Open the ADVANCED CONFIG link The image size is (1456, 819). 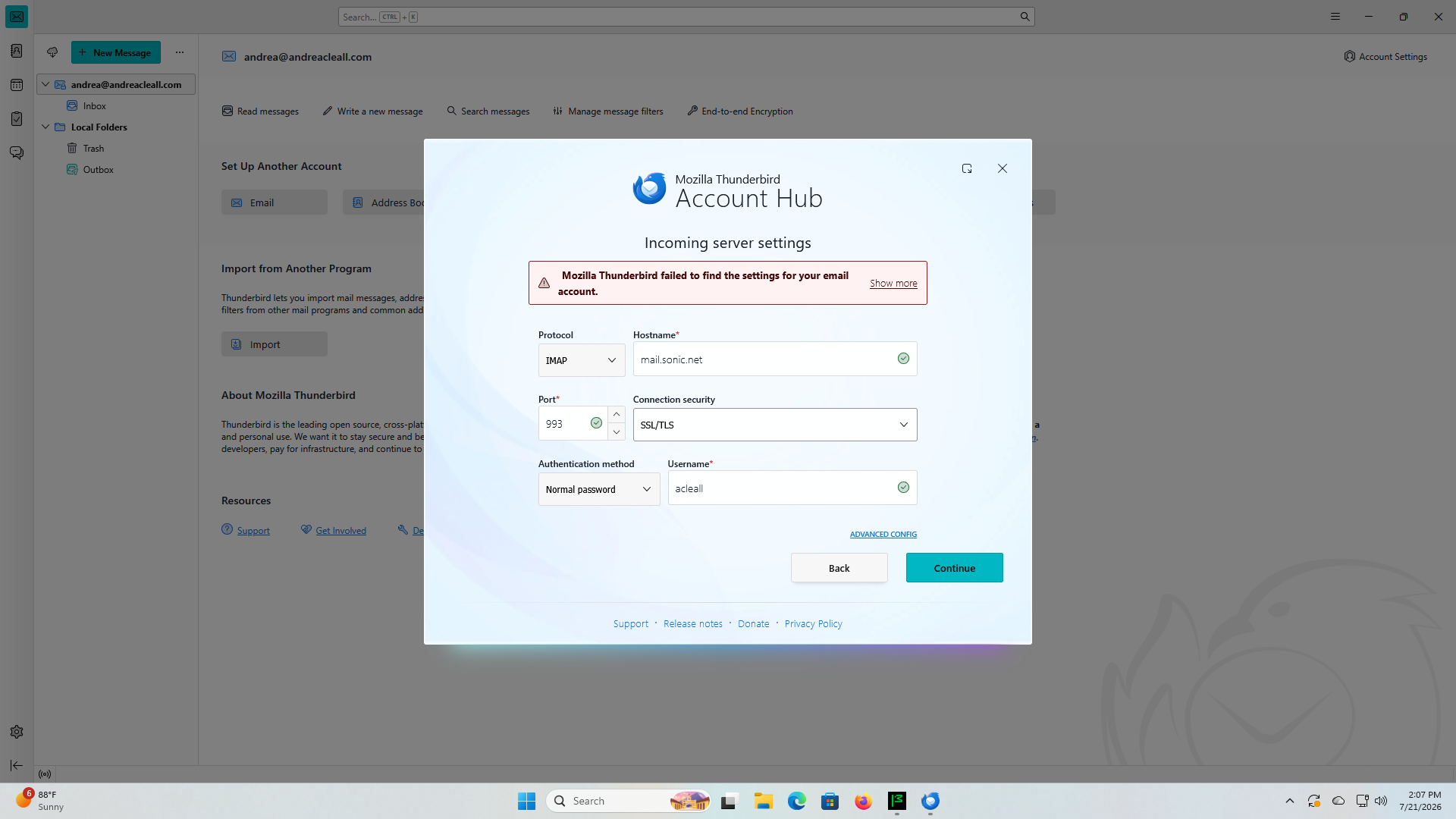click(883, 534)
